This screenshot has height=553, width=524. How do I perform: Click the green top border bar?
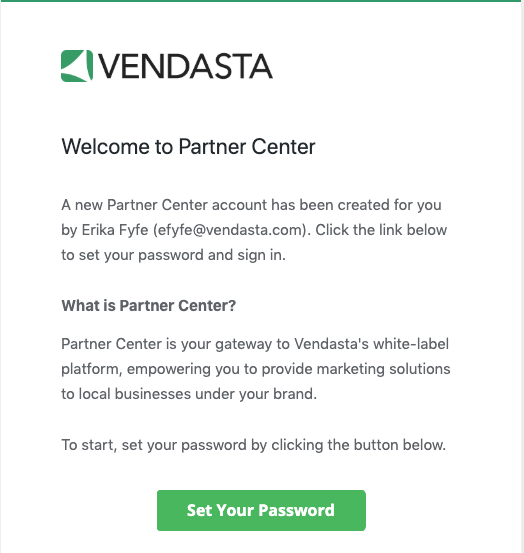[x=262, y=1]
